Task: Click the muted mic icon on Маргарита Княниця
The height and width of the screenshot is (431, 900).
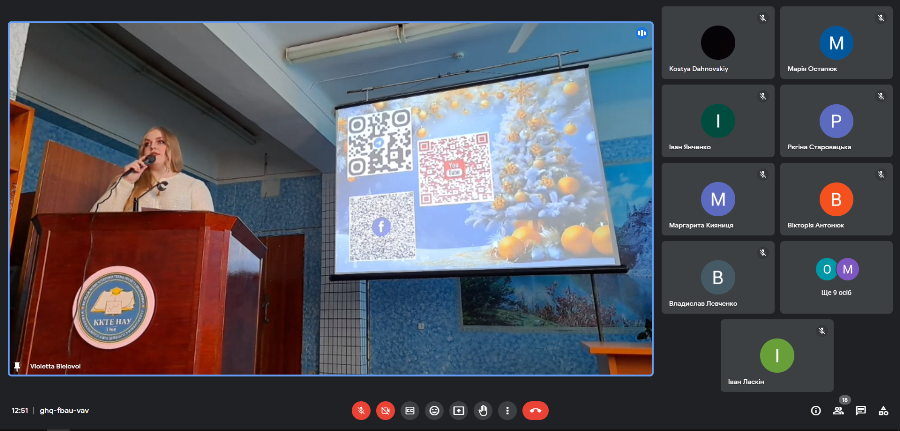Action: point(762,174)
